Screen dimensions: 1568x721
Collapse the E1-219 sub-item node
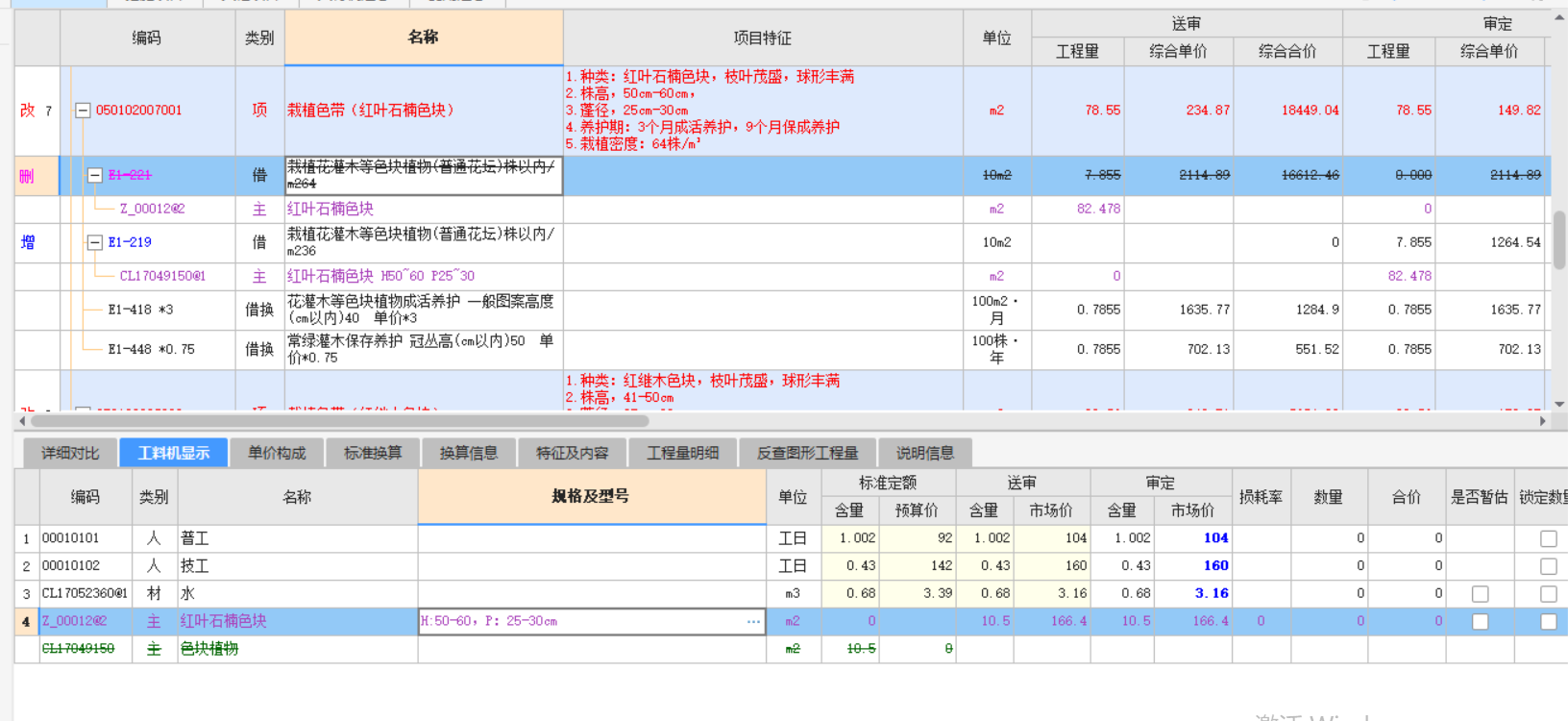coord(95,242)
